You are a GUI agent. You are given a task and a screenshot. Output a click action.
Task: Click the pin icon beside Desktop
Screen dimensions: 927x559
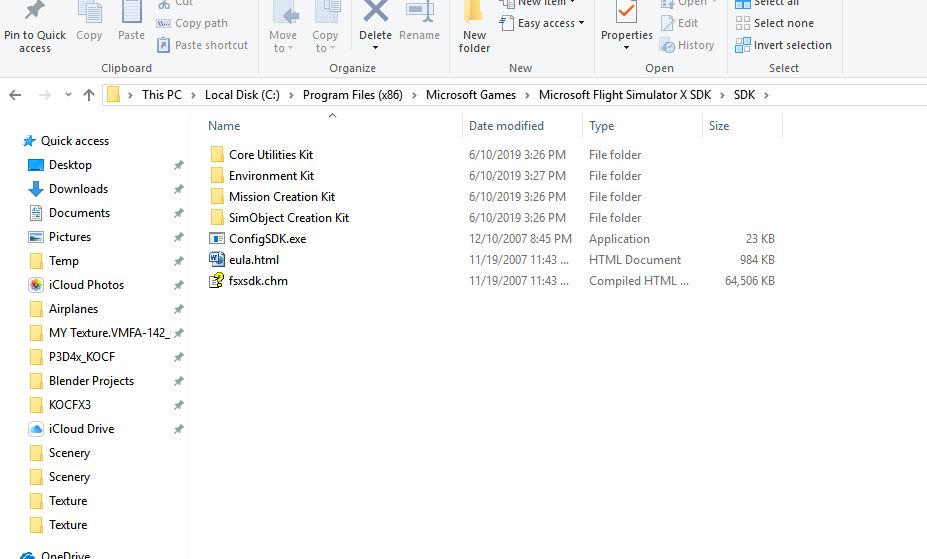[x=178, y=165]
